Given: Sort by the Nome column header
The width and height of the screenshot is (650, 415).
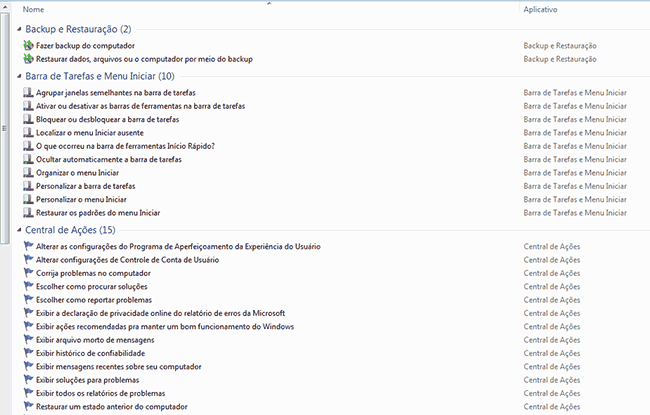Looking at the screenshot, I should tap(33, 9).
